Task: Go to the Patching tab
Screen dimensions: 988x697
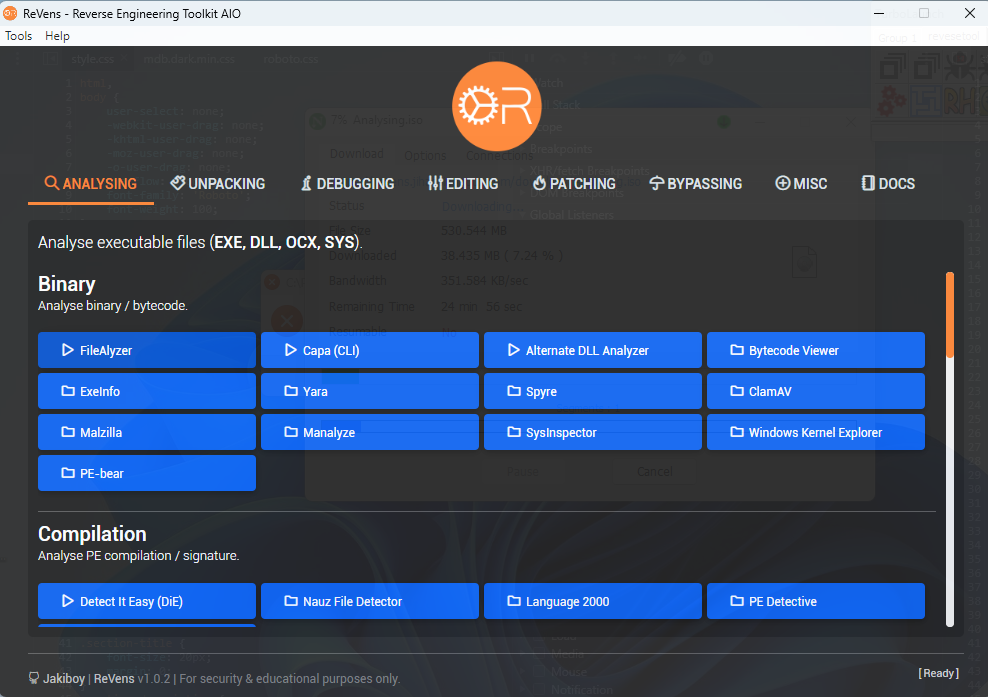Action: click(574, 184)
